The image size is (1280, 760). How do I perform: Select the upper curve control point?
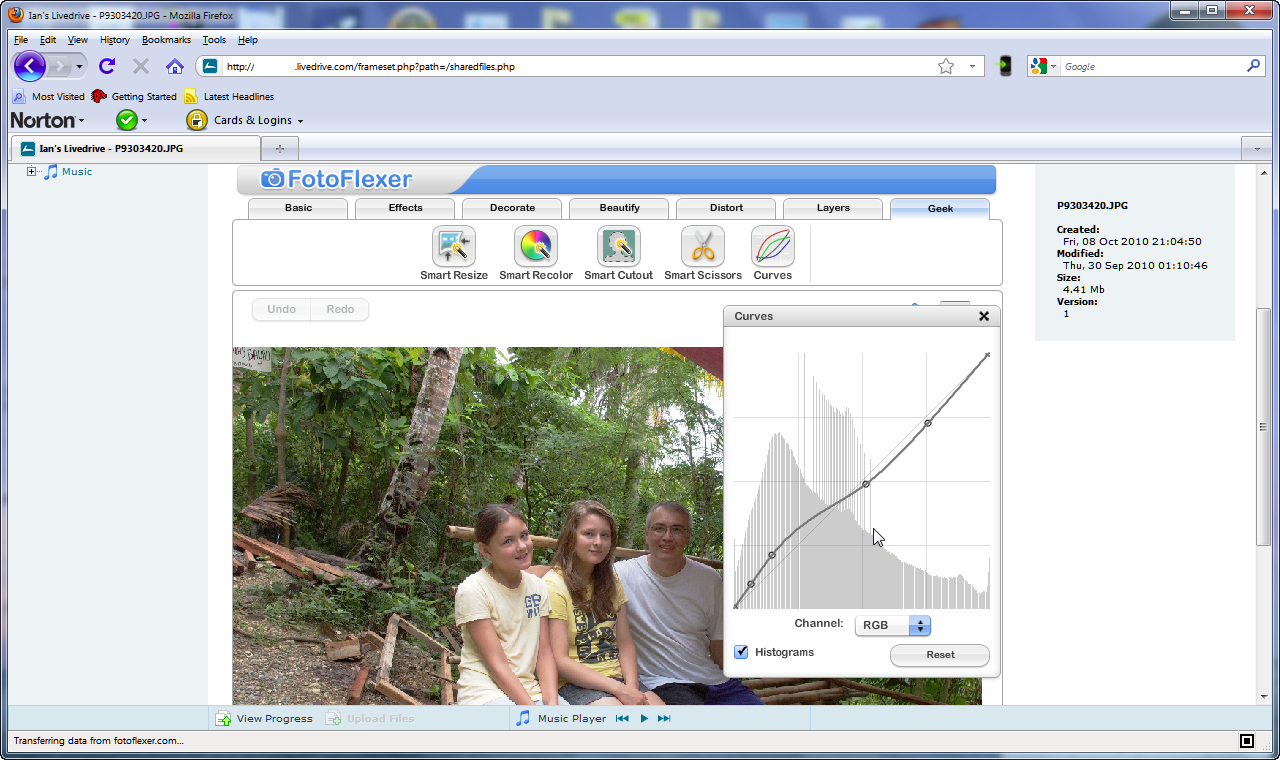pyautogui.click(x=928, y=423)
